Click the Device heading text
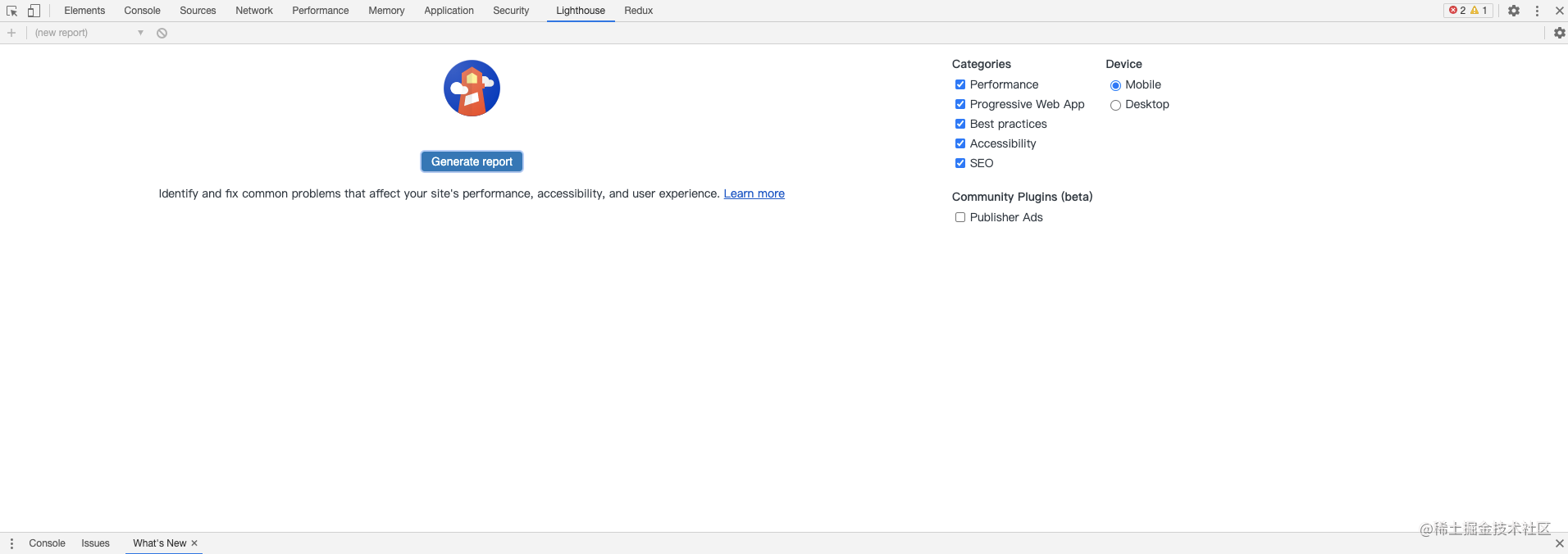The image size is (1568, 554). (x=1124, y=64)
